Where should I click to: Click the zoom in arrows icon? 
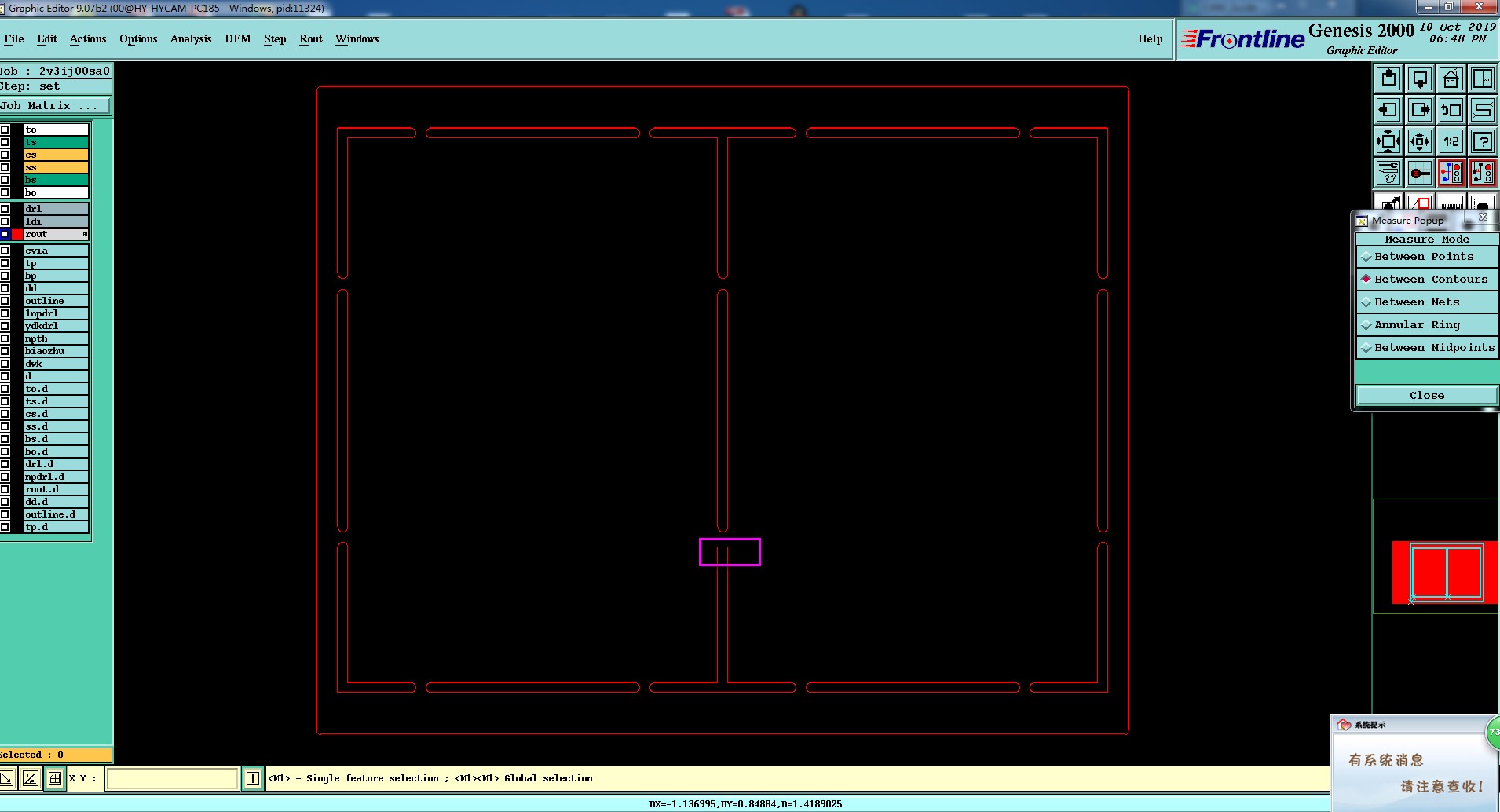1388,141
